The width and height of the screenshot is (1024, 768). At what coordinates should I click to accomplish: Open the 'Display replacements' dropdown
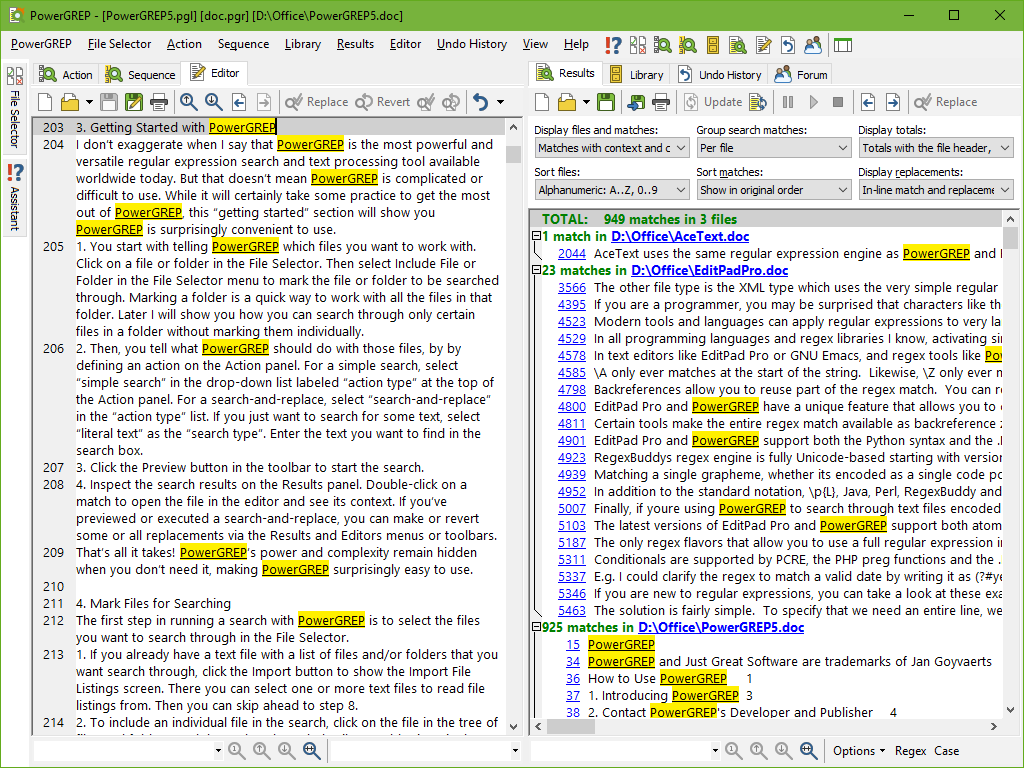click(x=935, y=190)
